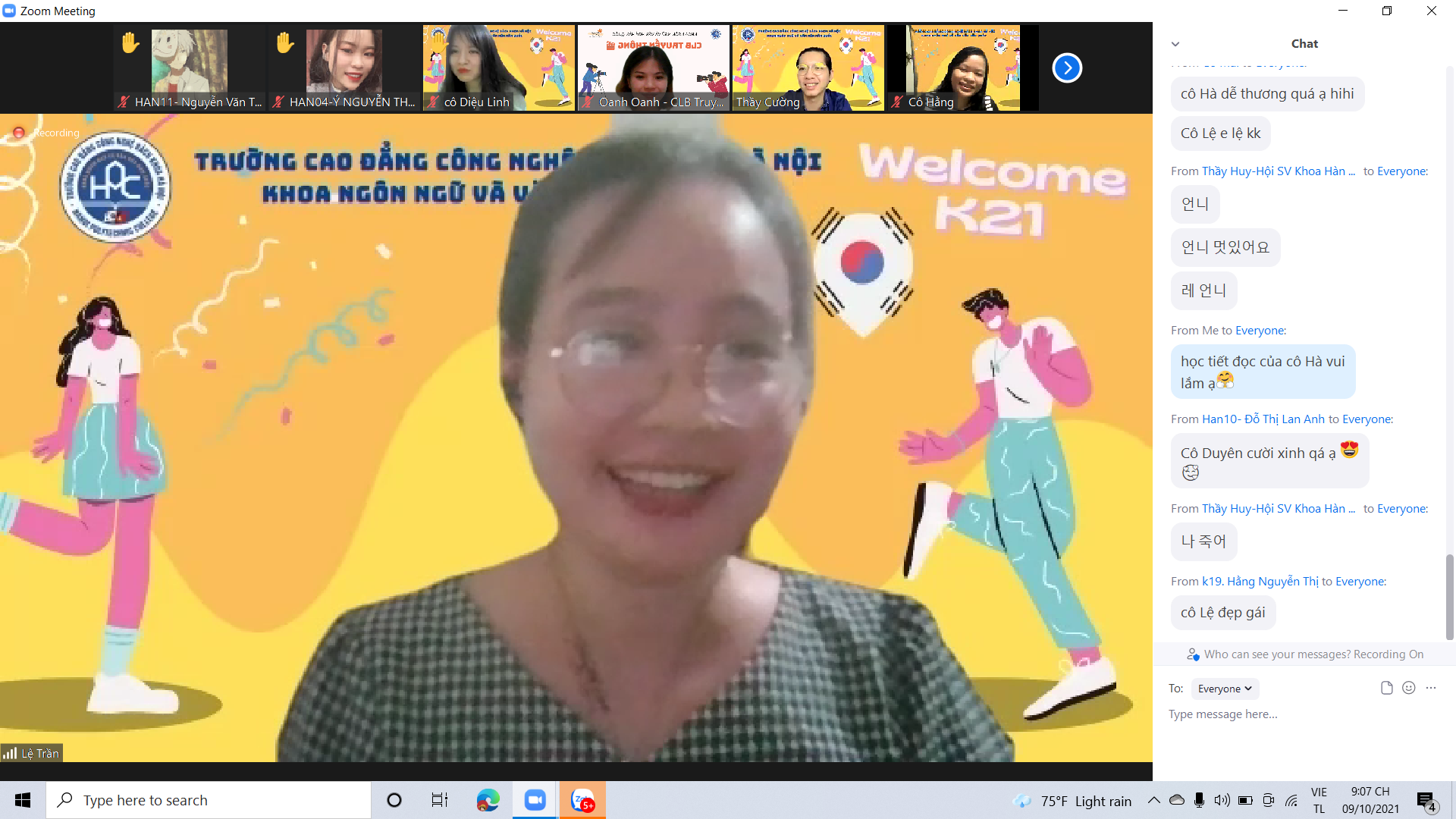Click the next participants arrow button
Image resolution: width=1456 pixels, height=819 pixels.
pos(1067,68)
